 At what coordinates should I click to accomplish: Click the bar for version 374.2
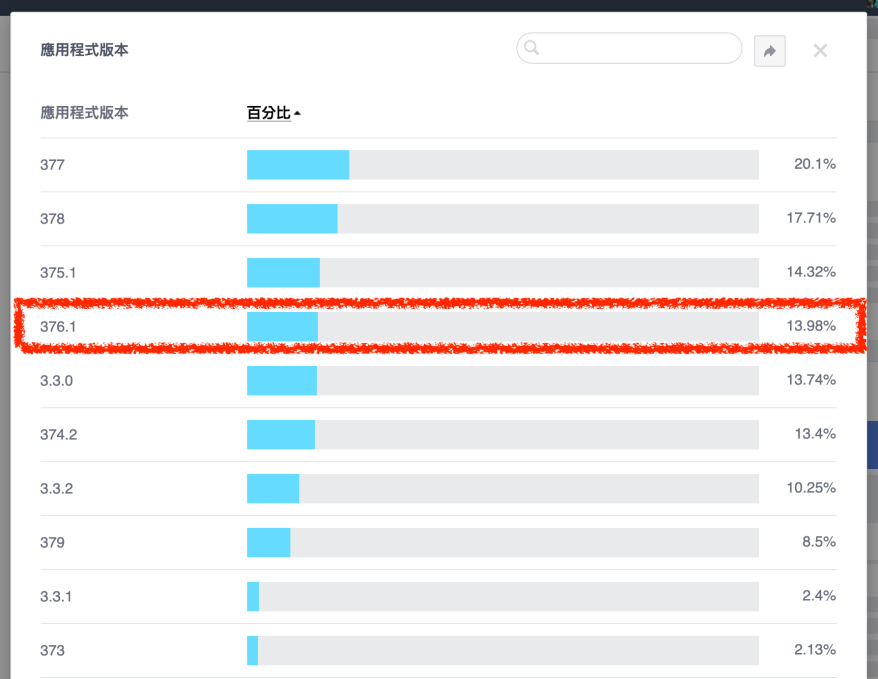(x=281, y=434)
